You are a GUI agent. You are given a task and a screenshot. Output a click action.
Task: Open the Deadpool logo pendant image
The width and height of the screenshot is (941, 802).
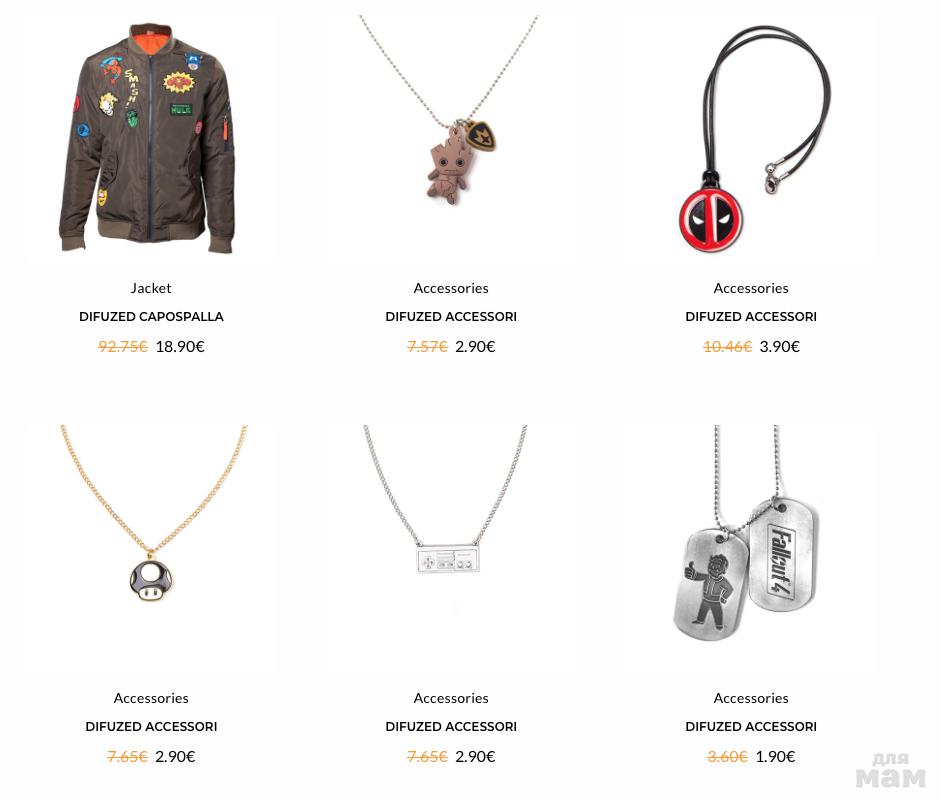point(751,139)
